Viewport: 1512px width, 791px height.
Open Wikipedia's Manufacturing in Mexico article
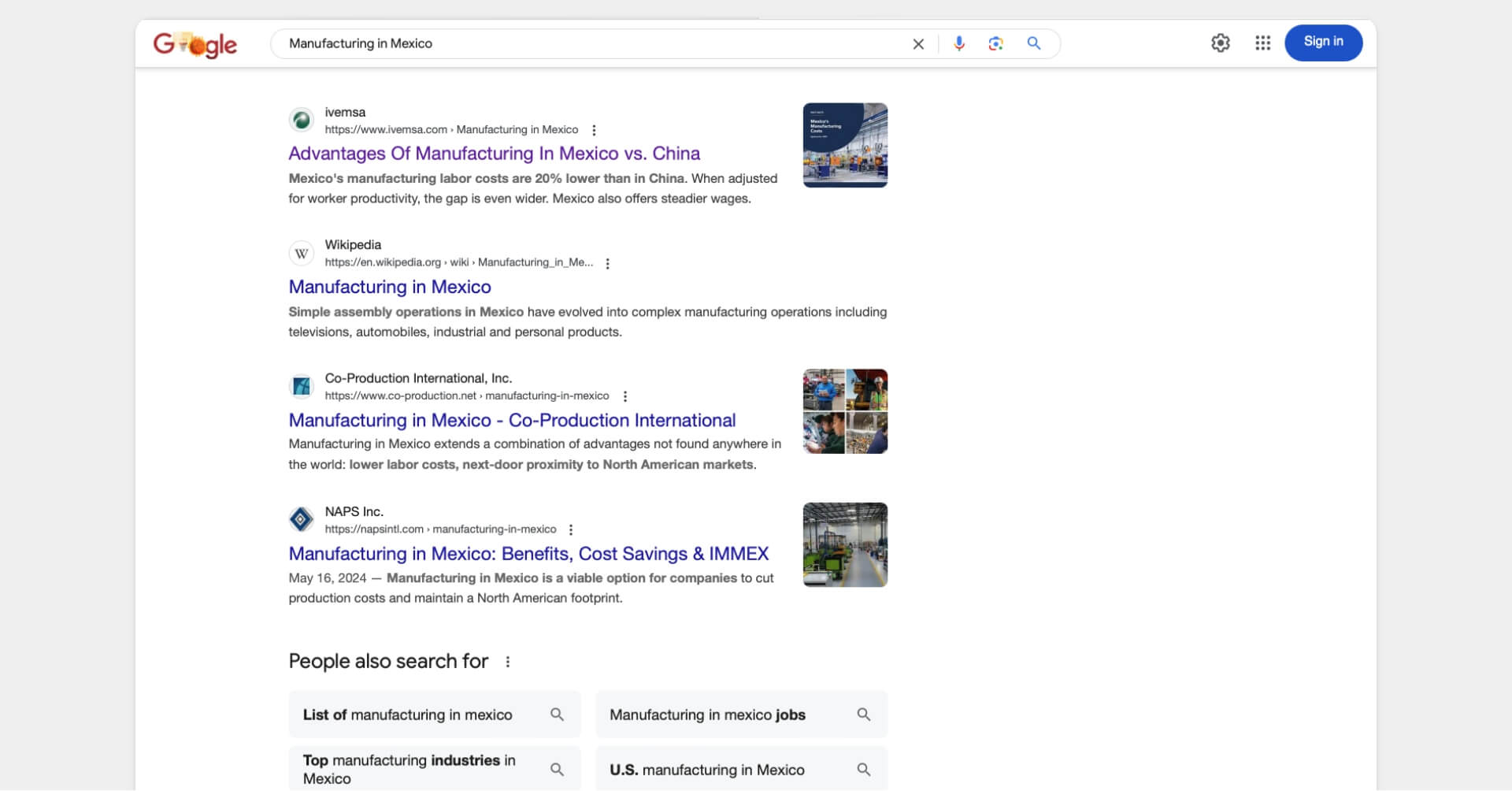click(389, 287)
